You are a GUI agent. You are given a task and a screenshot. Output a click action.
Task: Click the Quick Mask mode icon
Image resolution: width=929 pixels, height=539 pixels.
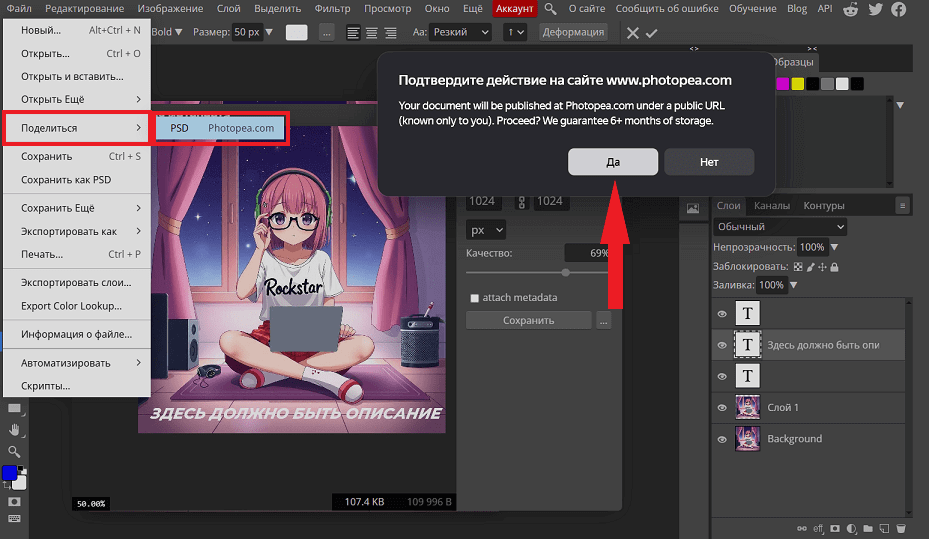(x=14, y=500)
